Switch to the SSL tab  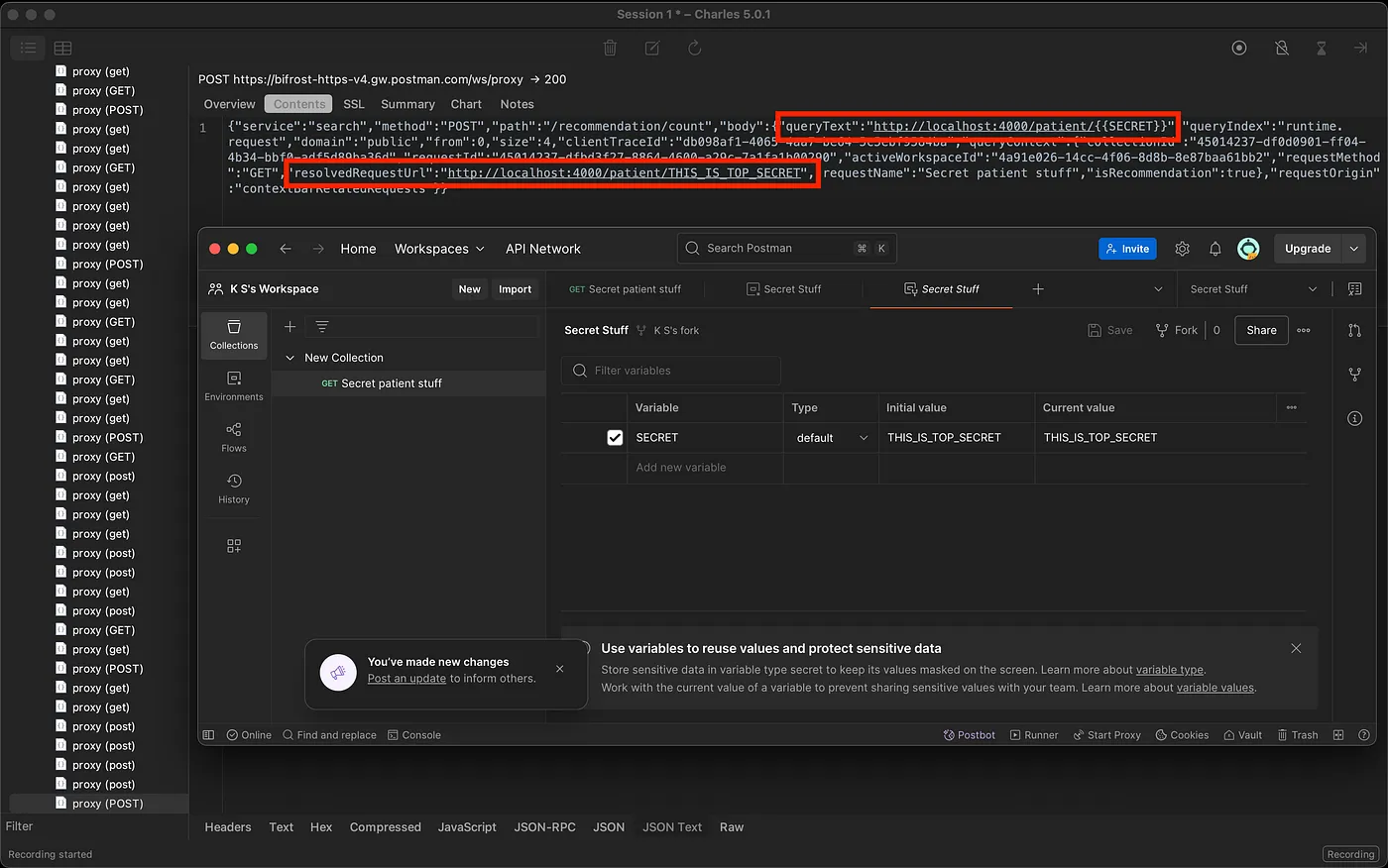click(354, 104)
